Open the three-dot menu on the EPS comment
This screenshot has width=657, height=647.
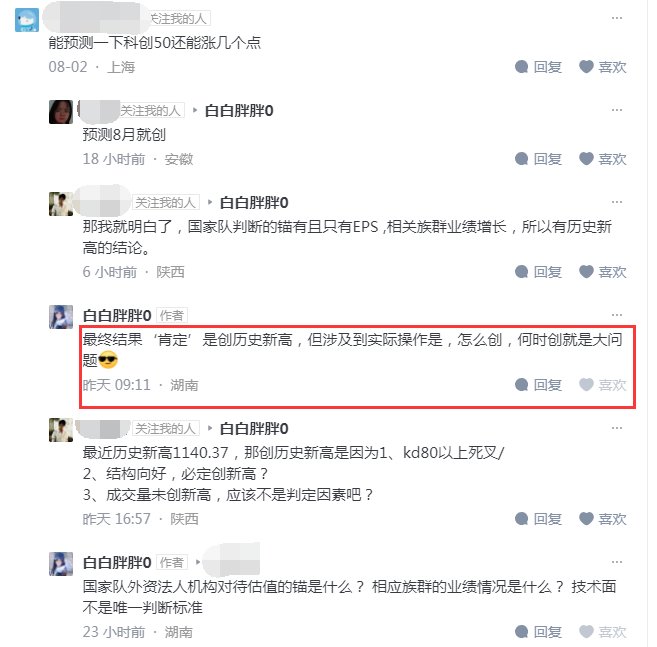click(x=617, y=202)
